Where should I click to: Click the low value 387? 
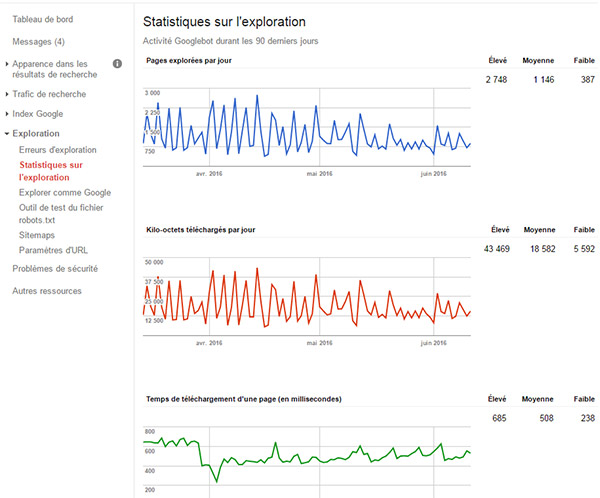588,80
